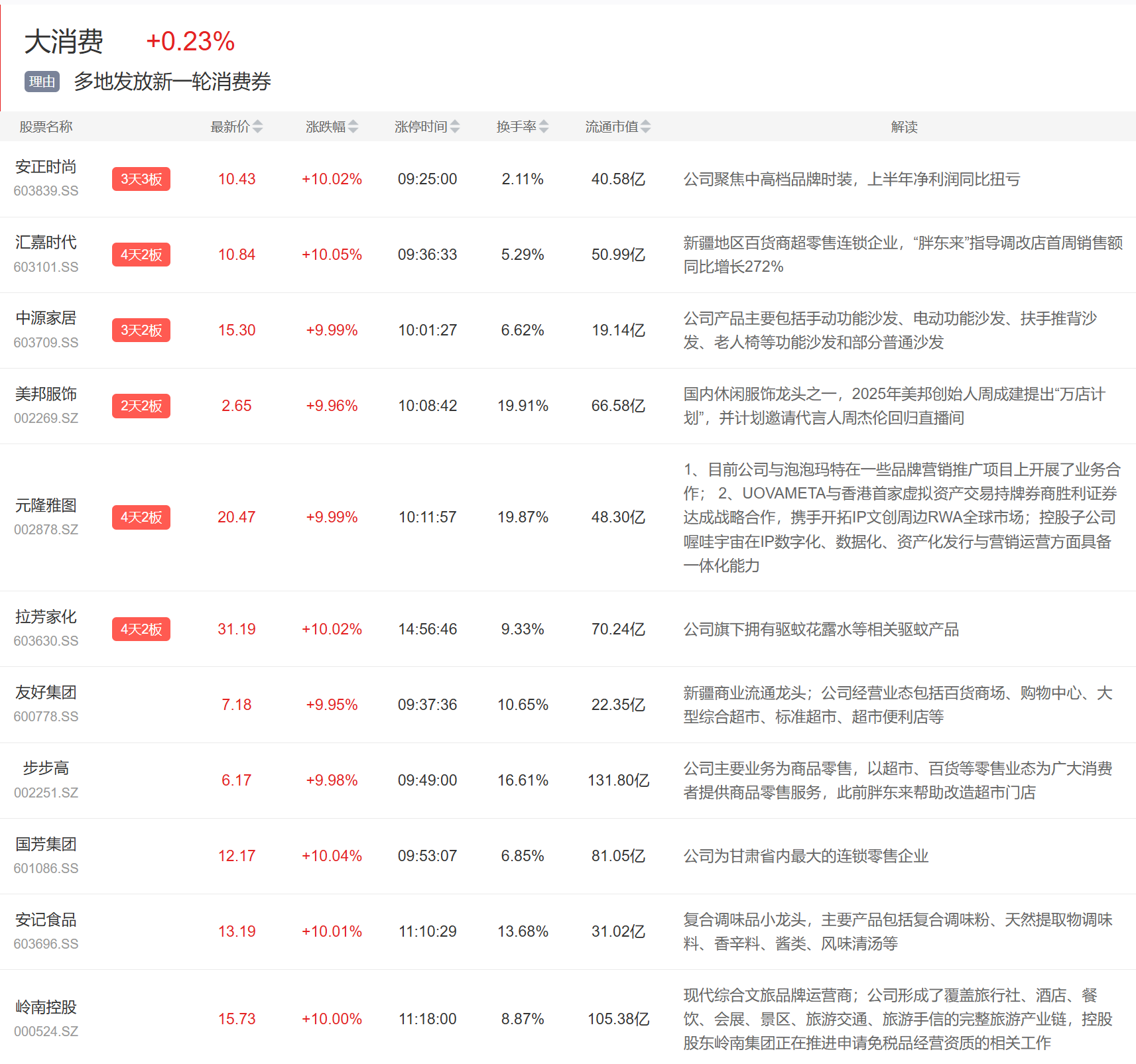The height and width of the screenshot is (1064, 1136).
Task: Click price 2.65 for 美邦服饰
Action: click(237, 406)
